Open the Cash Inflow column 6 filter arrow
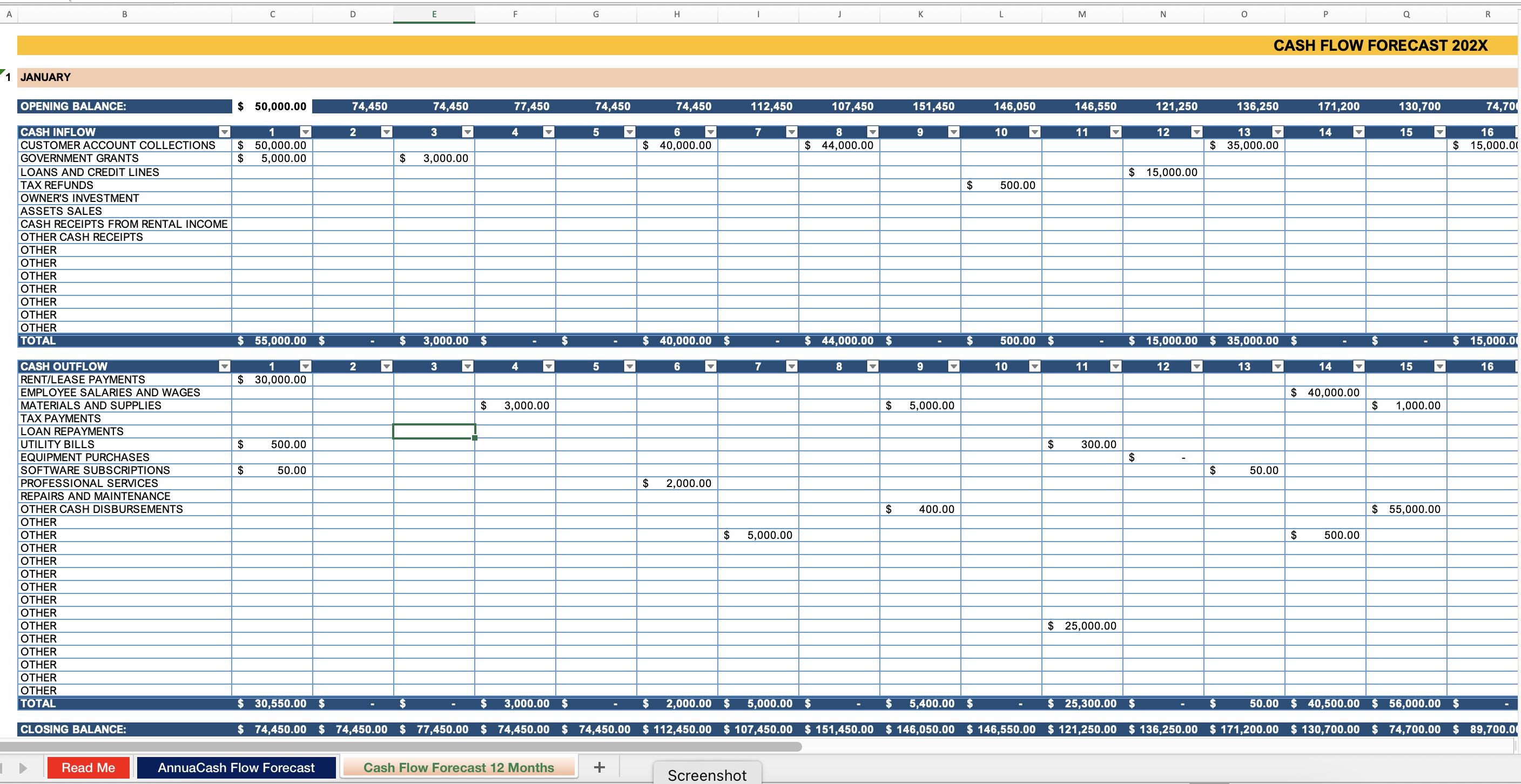The image size is (1521, 784). click(710, 132)
